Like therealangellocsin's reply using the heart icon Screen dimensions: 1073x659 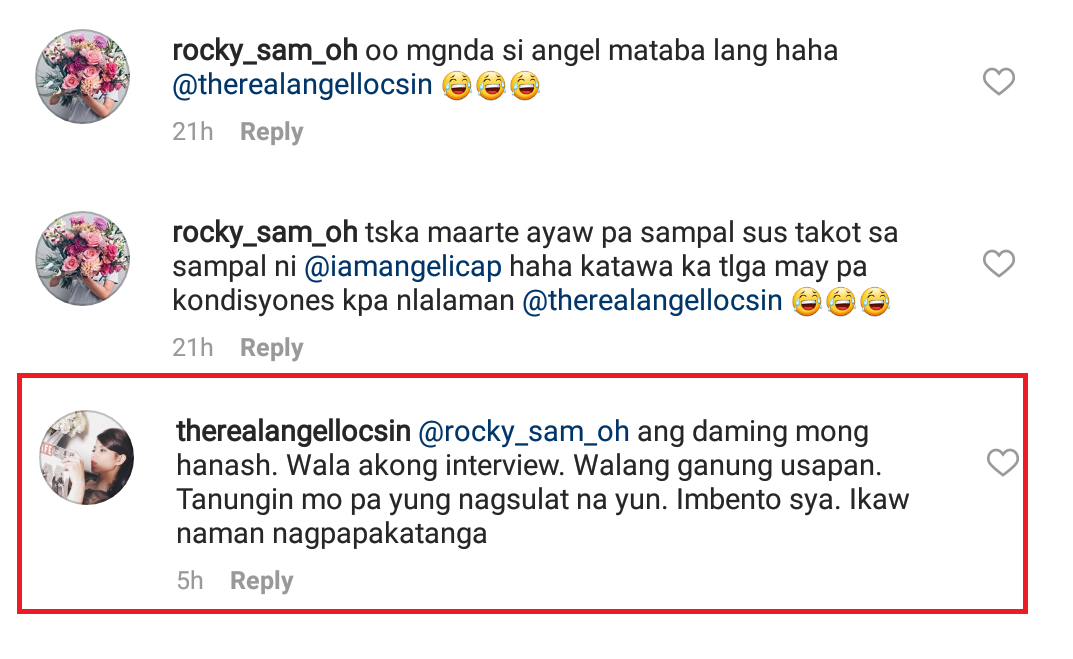click(x=1002, y=462)
